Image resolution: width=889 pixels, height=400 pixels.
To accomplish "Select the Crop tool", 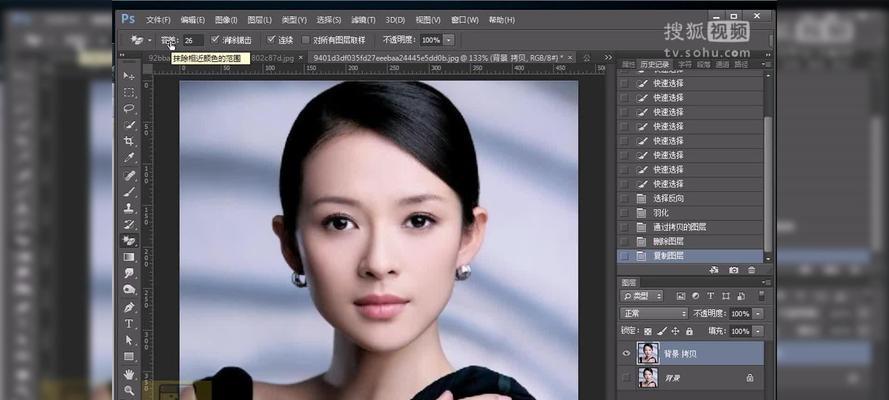I will coord(129,142).
